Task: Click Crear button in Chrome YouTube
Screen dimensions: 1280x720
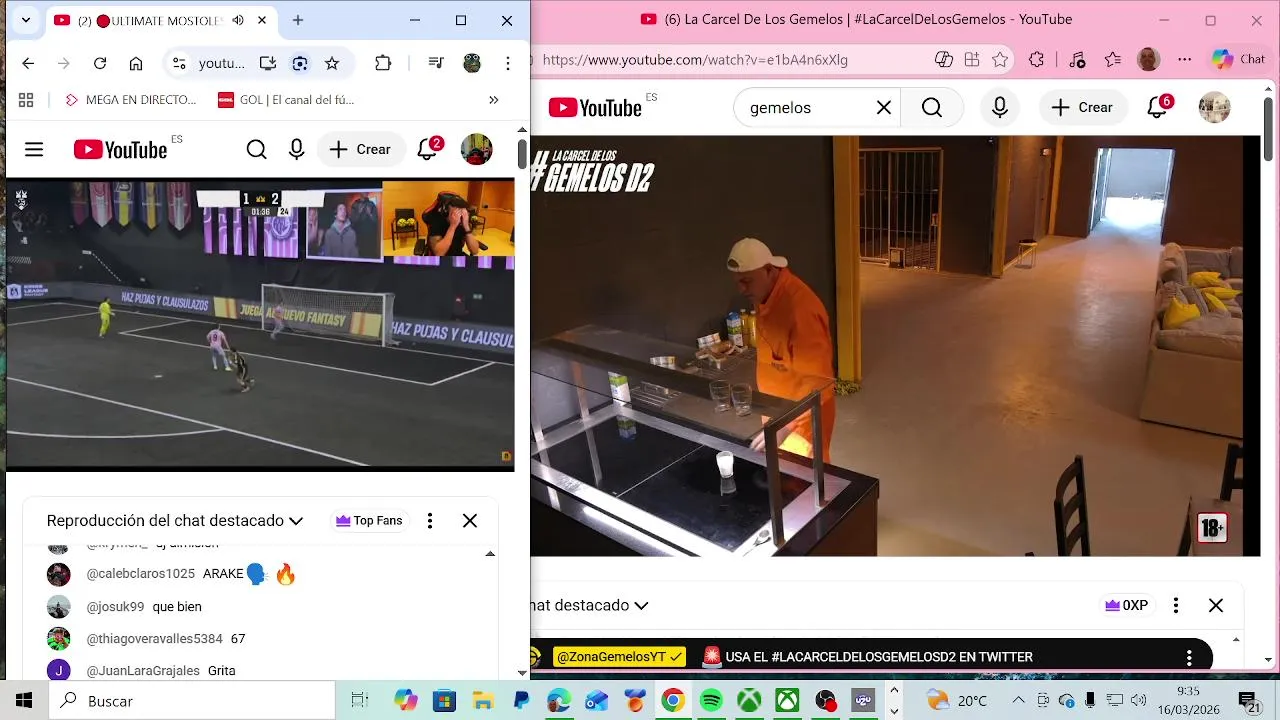Action: tap(360, 150)
